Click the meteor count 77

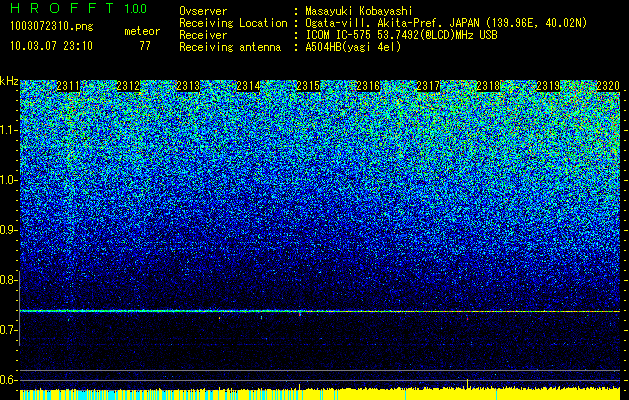click(145, 46)
